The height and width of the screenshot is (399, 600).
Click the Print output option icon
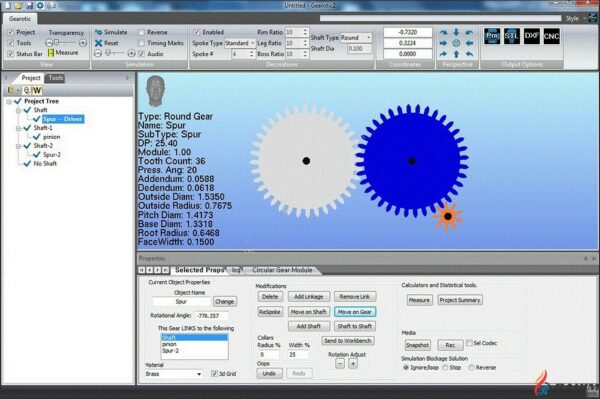tap(492, 36)
